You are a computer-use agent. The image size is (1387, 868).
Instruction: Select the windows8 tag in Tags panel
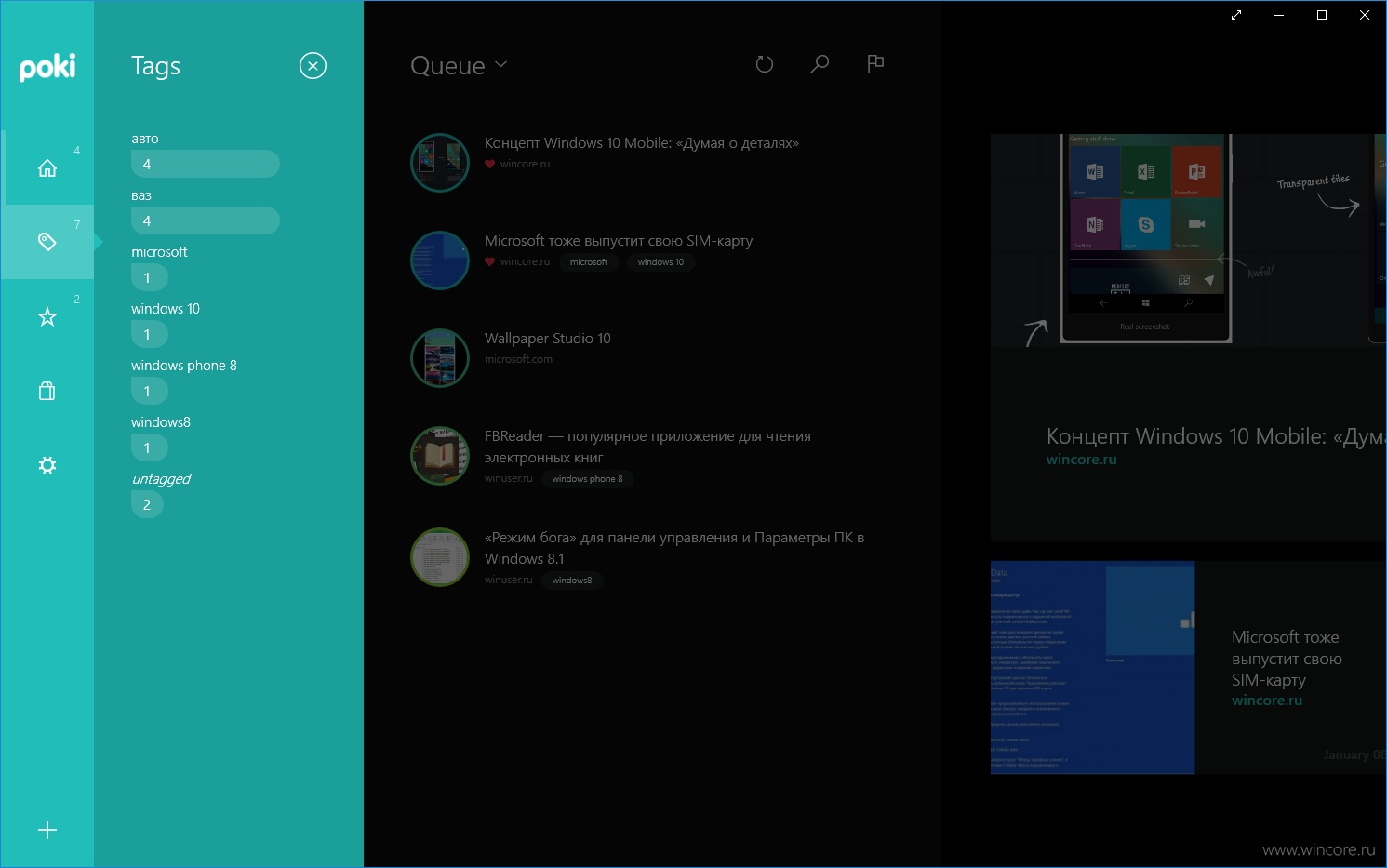pyautogui.click(x=161, y=422)
